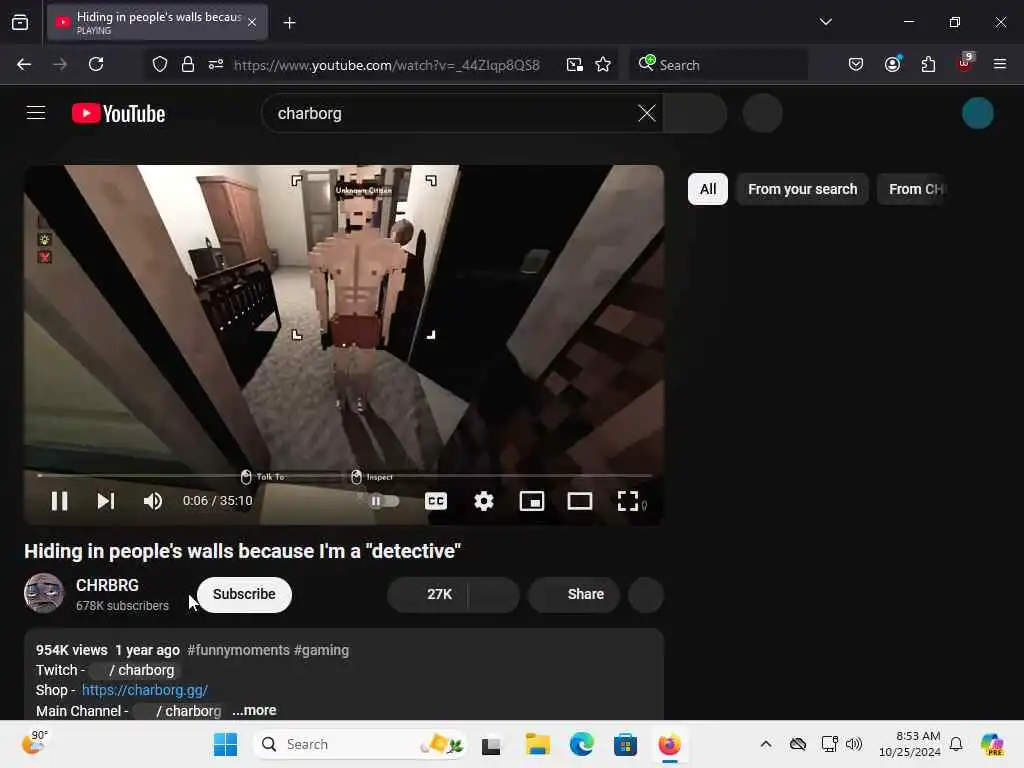Show site security lock info
The width and height of the screenshot is (1024, 768).
pos(188,64)
